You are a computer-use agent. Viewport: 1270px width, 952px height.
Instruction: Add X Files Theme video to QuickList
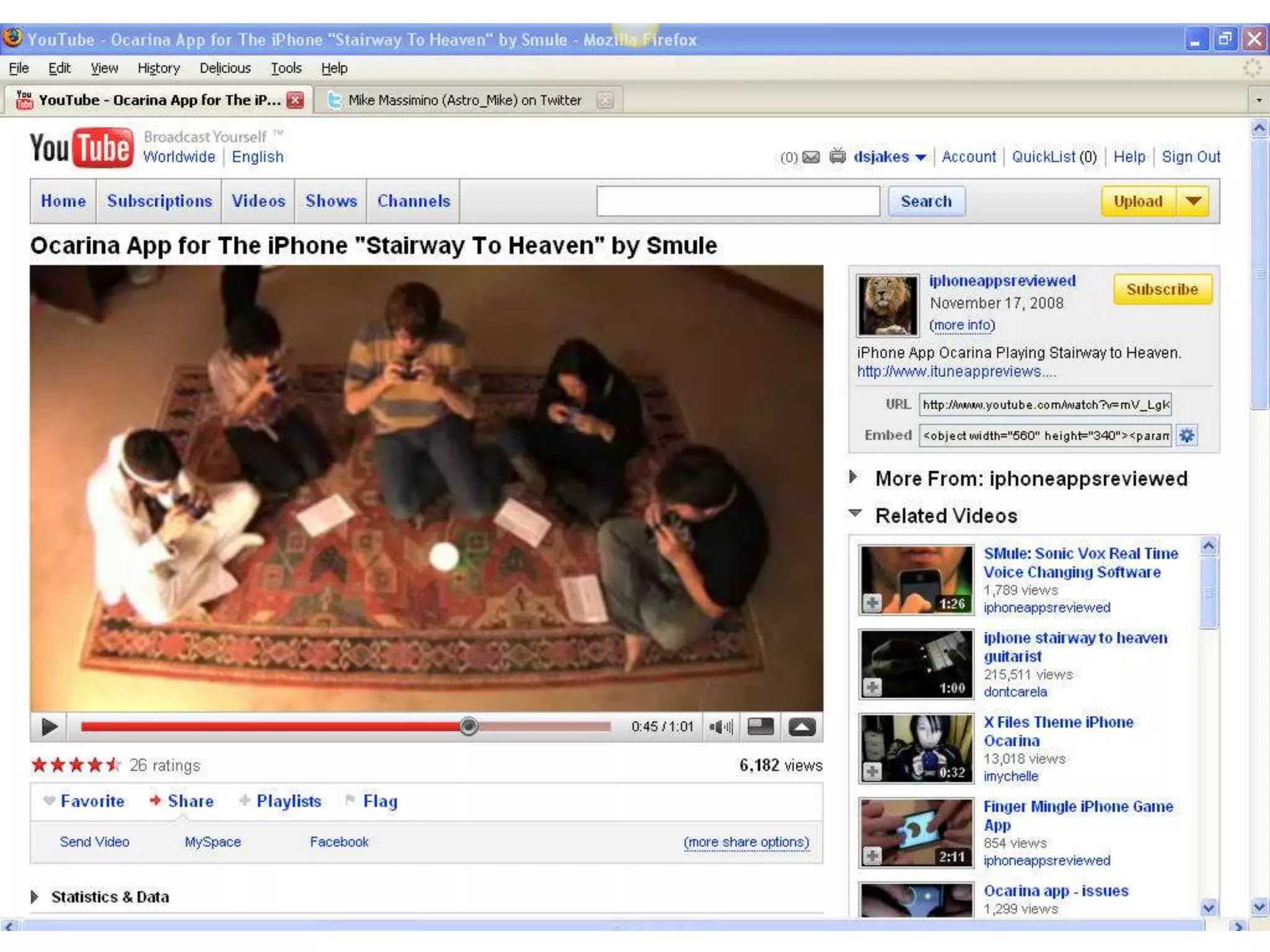(873, 771)
